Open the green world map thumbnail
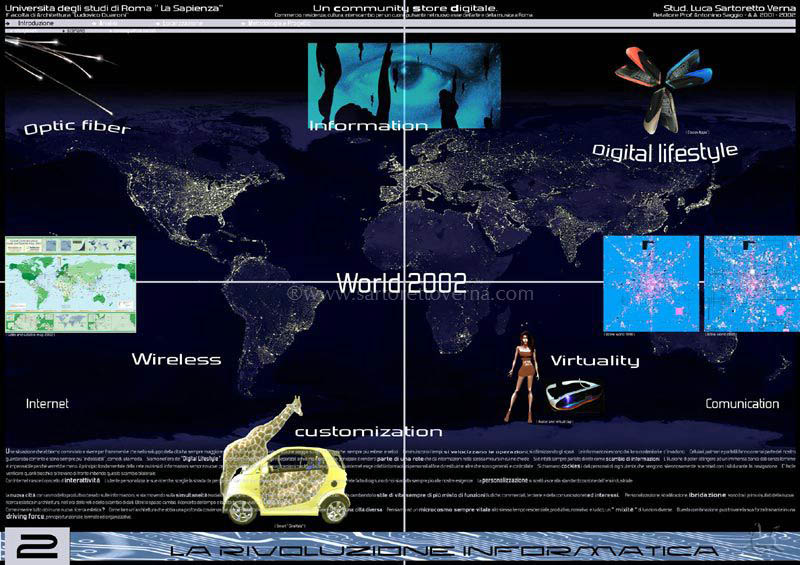The image size is (800, 565). [x=70, y=284]
